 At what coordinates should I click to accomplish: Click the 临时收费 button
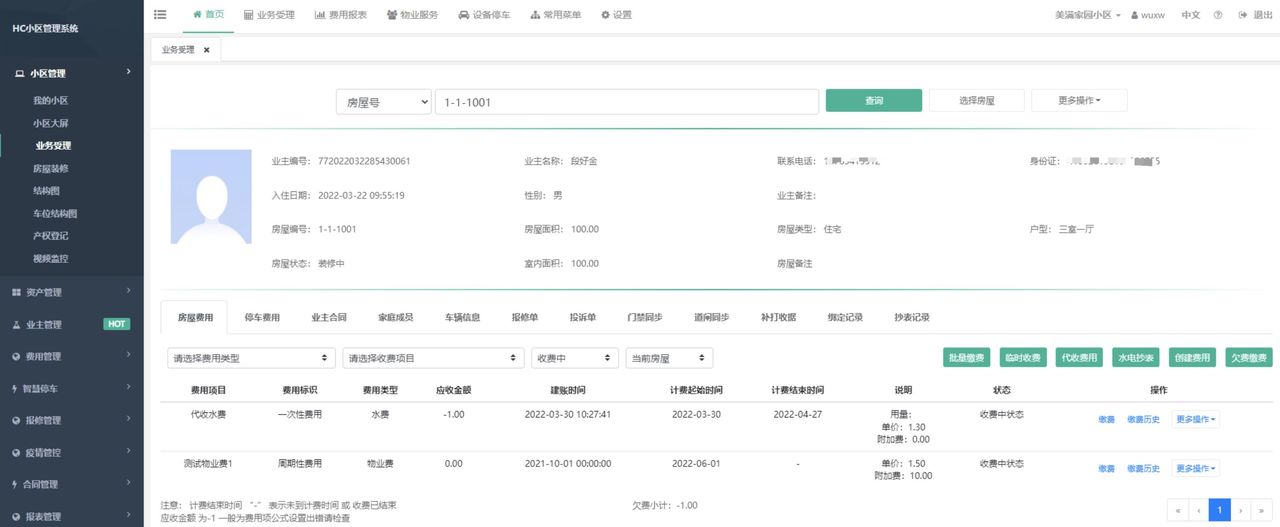coord(1022,358)
